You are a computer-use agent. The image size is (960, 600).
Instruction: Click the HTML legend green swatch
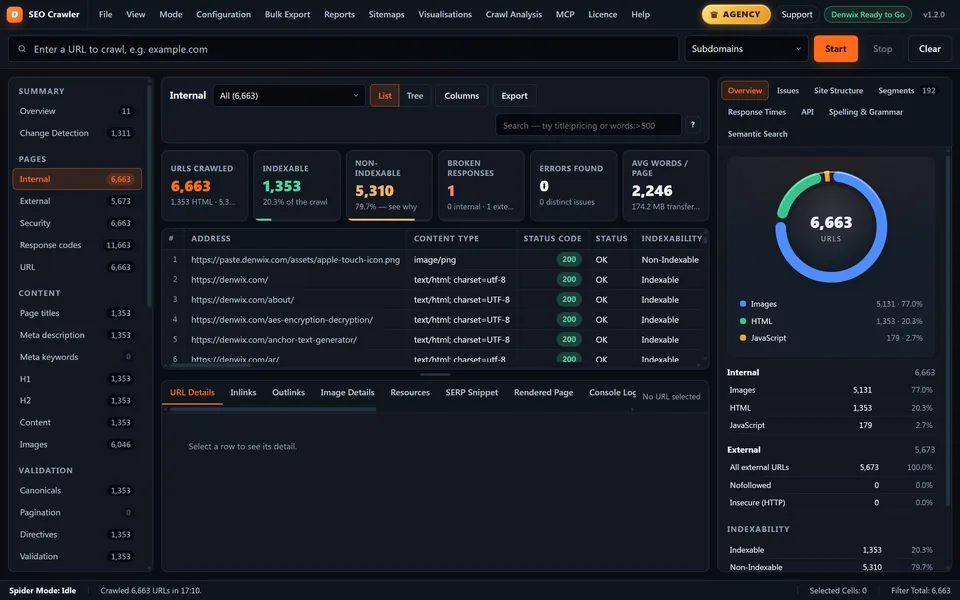743,321
